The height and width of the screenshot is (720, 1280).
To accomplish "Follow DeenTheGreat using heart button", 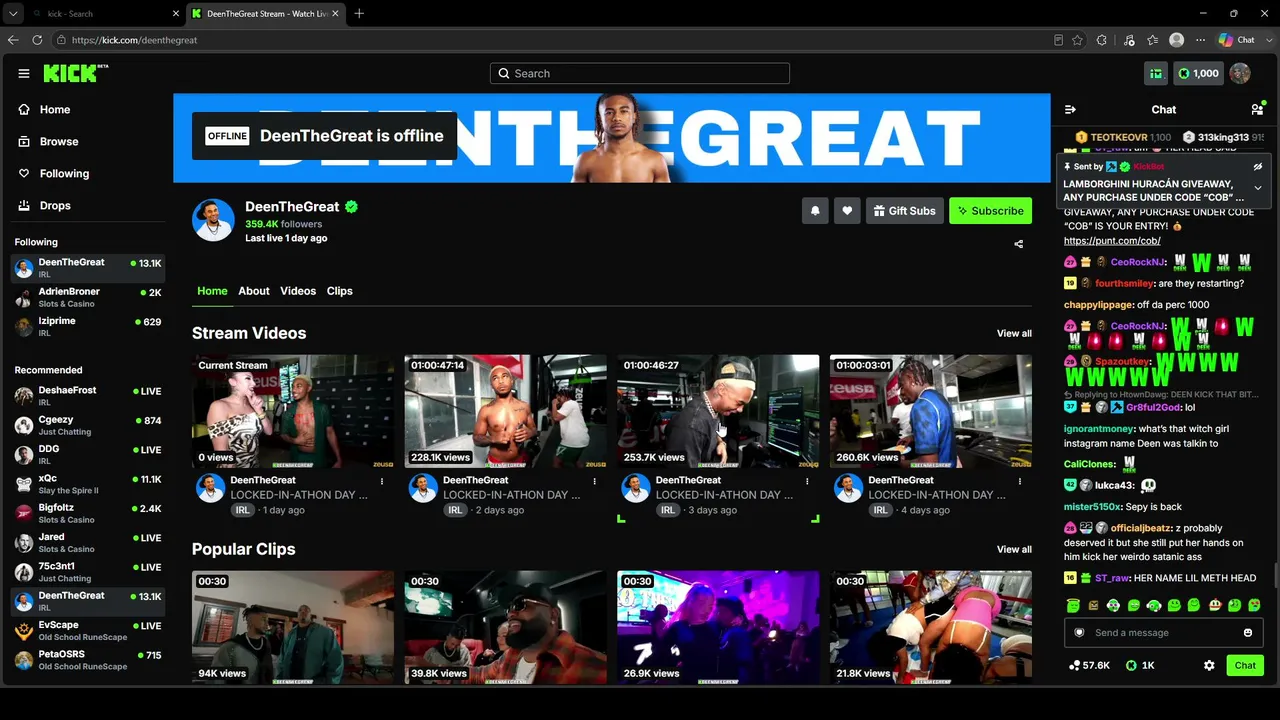I will 847,211.
